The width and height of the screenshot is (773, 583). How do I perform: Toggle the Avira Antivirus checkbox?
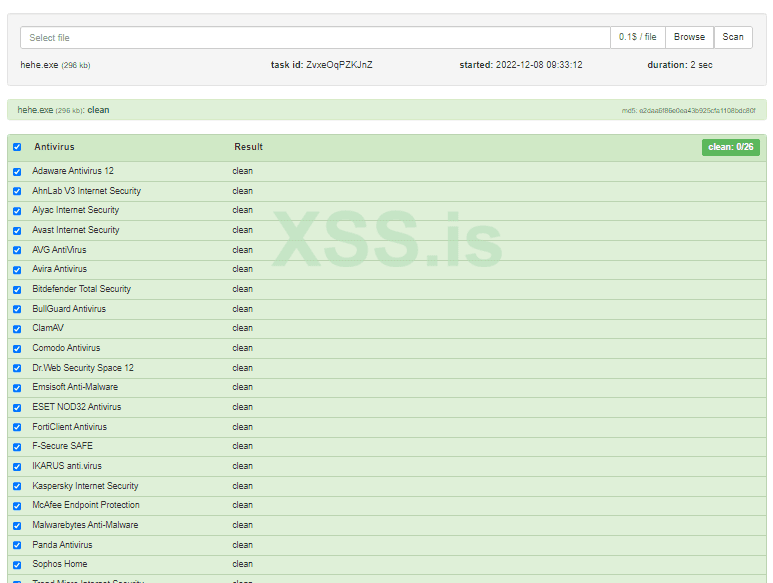pos(17,270)
